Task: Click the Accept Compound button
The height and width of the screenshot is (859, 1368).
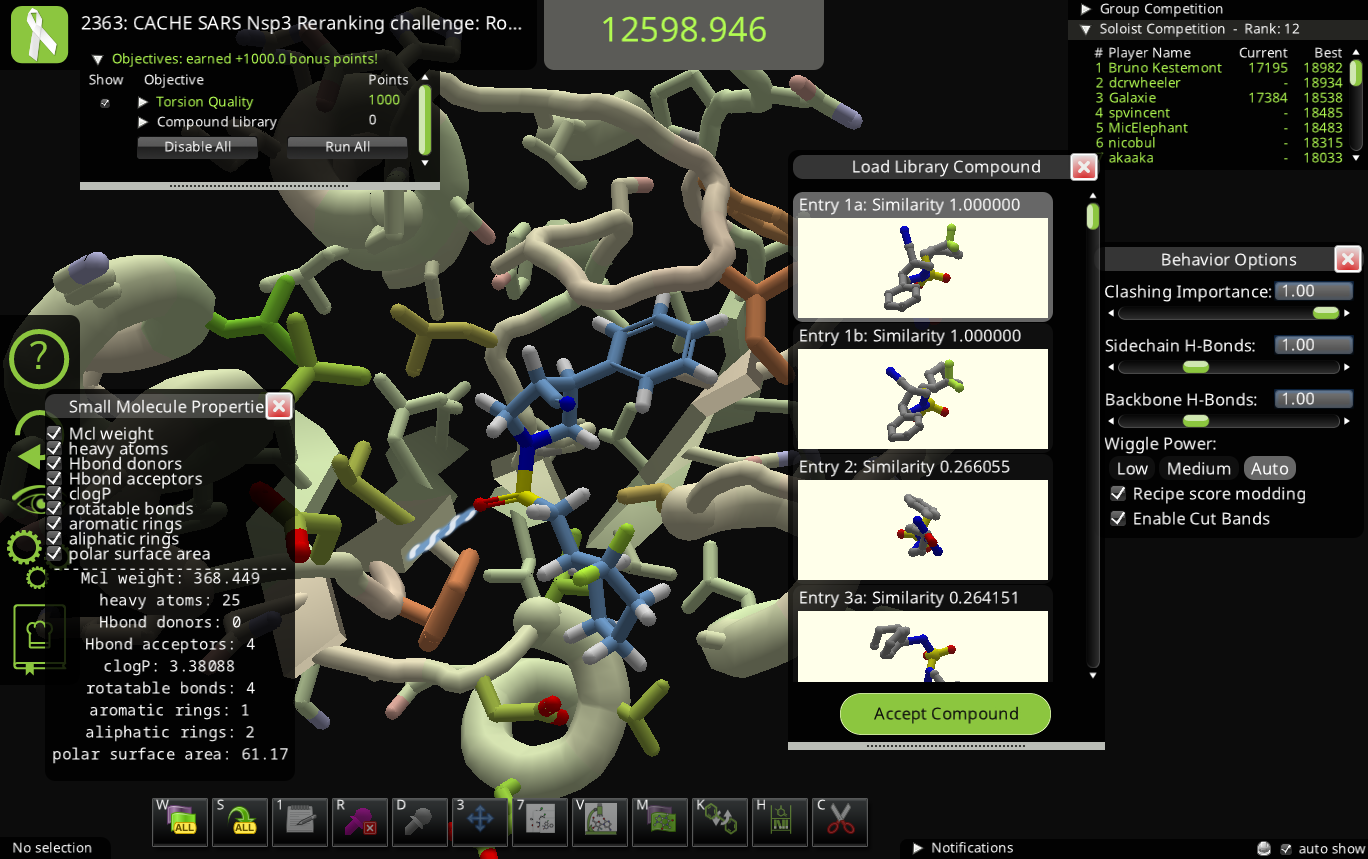Action: [945, 714]
